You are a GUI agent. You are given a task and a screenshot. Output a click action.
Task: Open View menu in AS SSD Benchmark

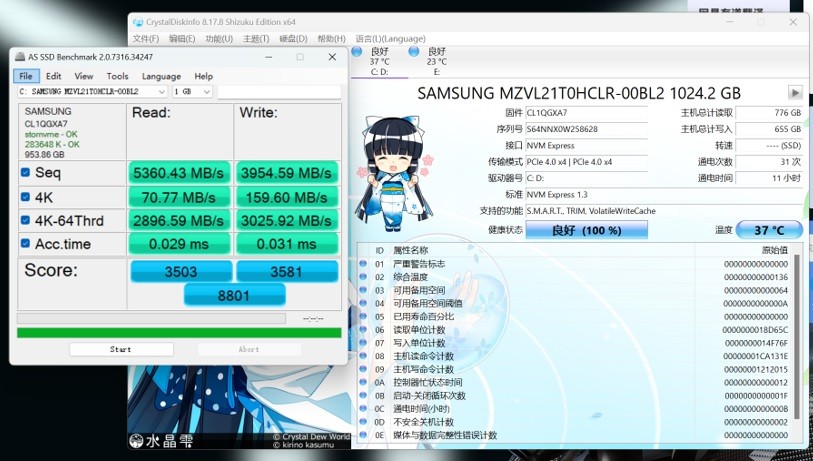click(83, 76)
